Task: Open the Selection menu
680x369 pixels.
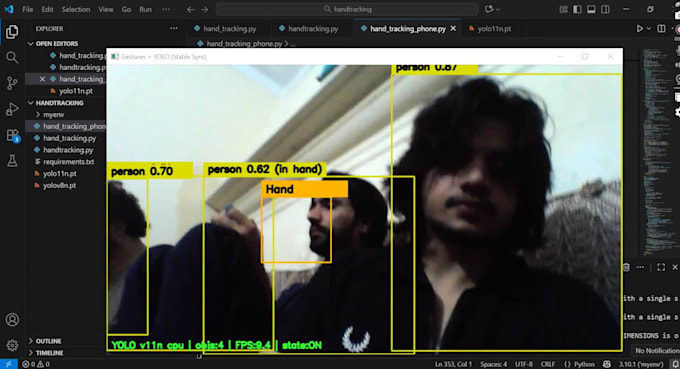Action: click(76, 9)
